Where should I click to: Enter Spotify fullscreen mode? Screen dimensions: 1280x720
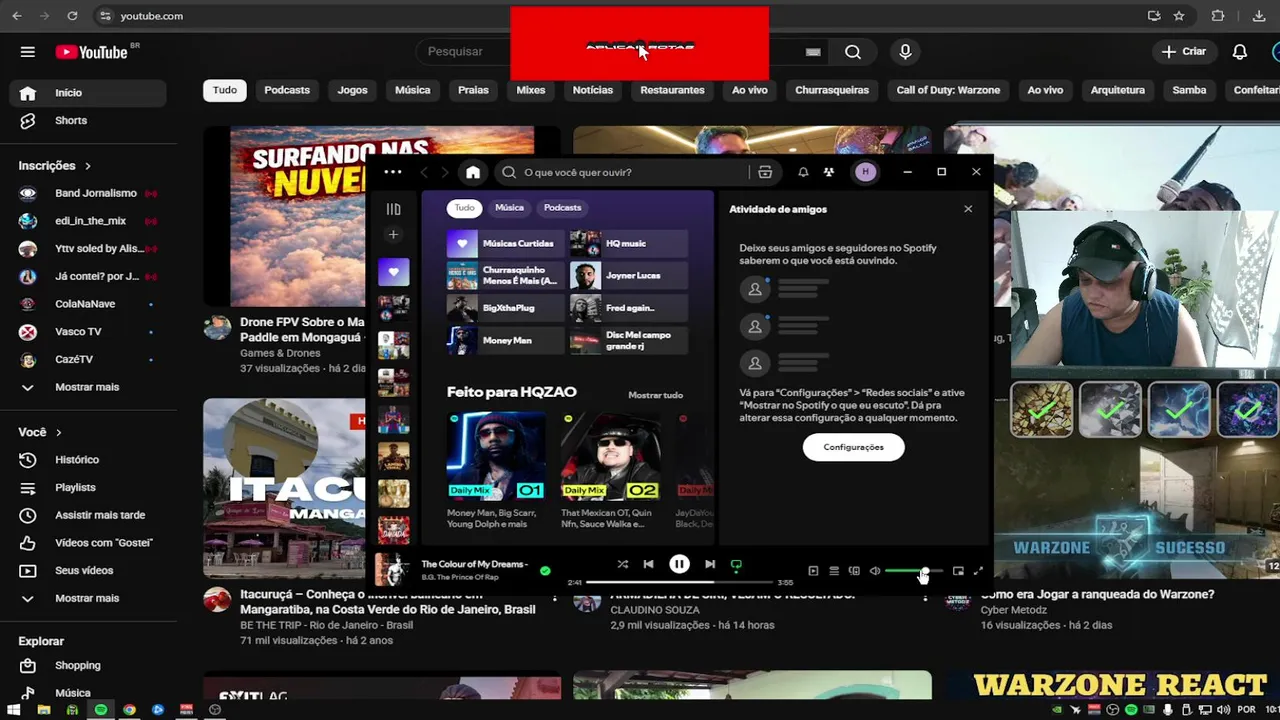978,571
